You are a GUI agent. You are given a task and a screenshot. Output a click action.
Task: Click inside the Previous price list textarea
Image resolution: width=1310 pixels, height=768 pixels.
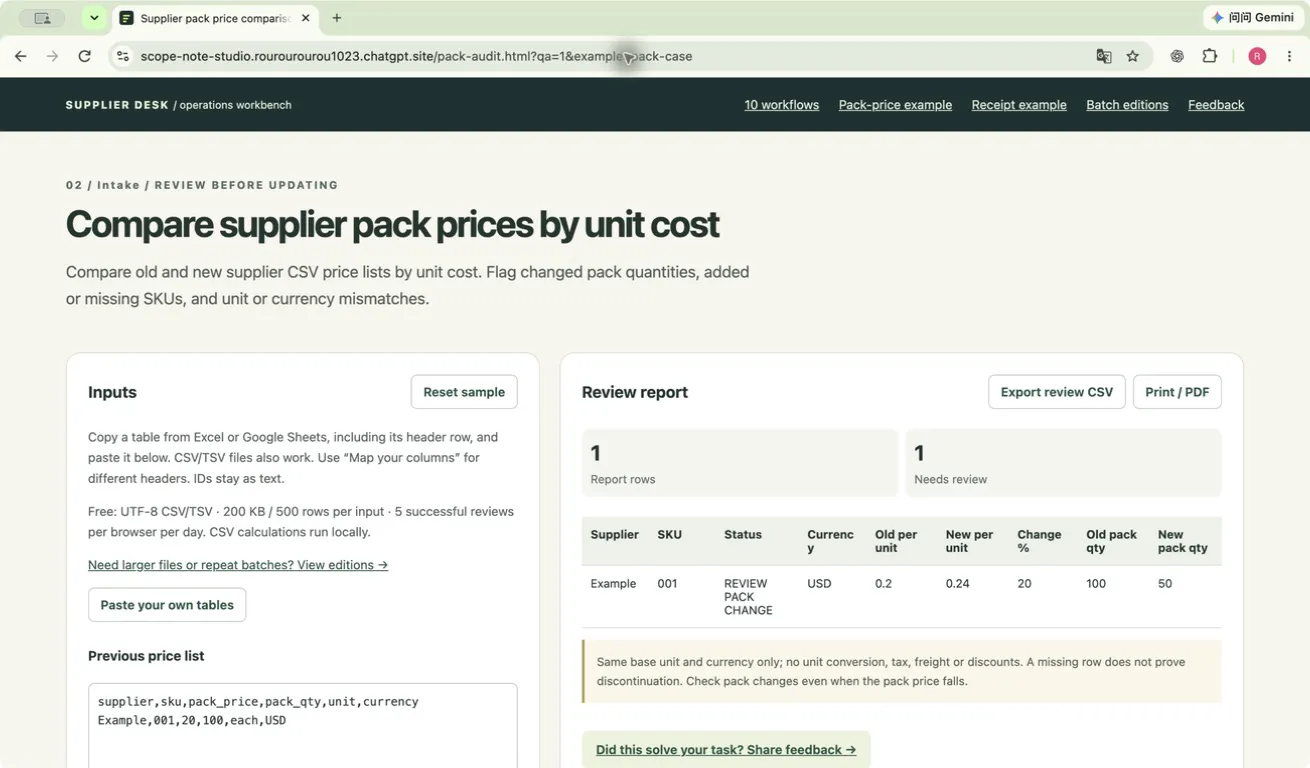[302, 725]
